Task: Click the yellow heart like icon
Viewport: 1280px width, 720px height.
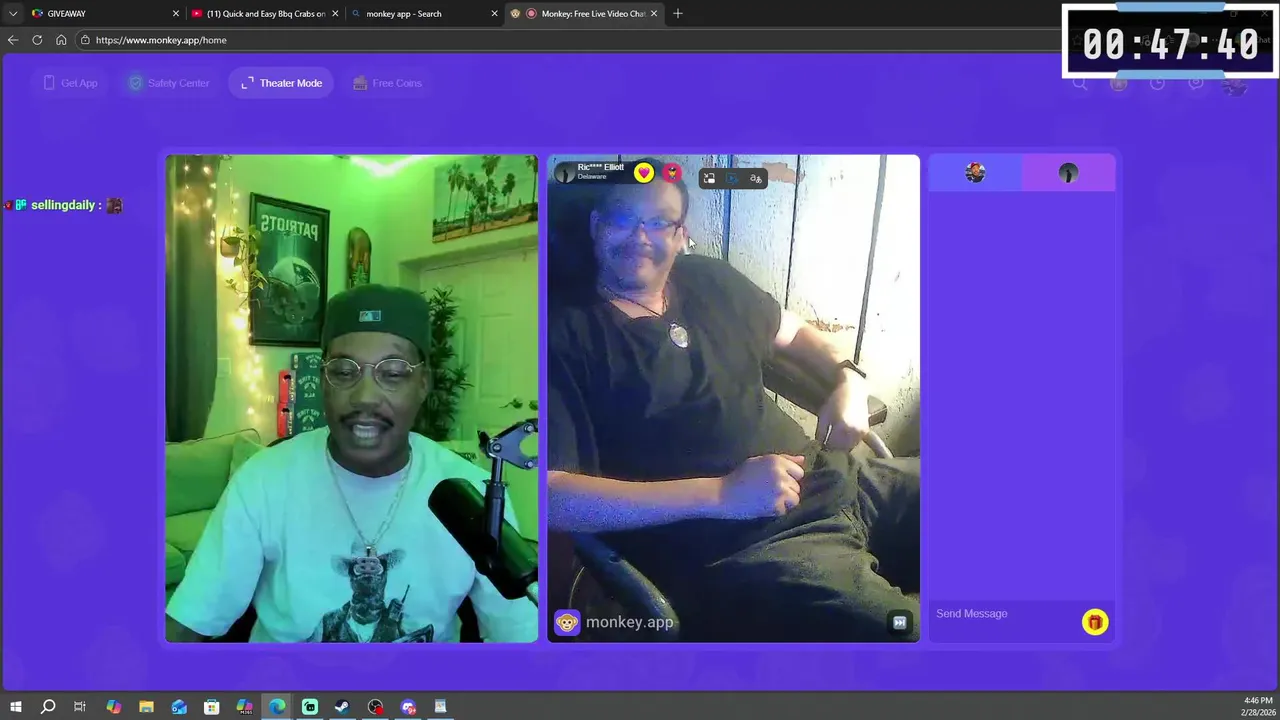Action: 644,173
